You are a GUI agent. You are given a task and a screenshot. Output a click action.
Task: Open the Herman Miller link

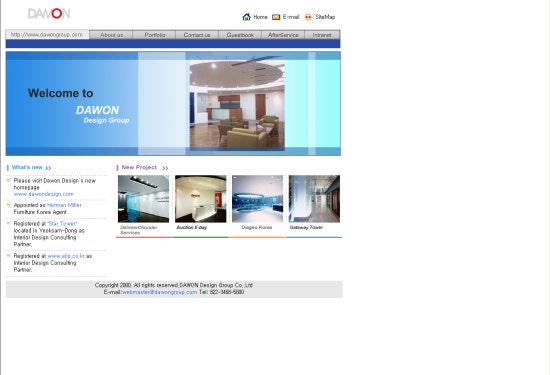64,205
